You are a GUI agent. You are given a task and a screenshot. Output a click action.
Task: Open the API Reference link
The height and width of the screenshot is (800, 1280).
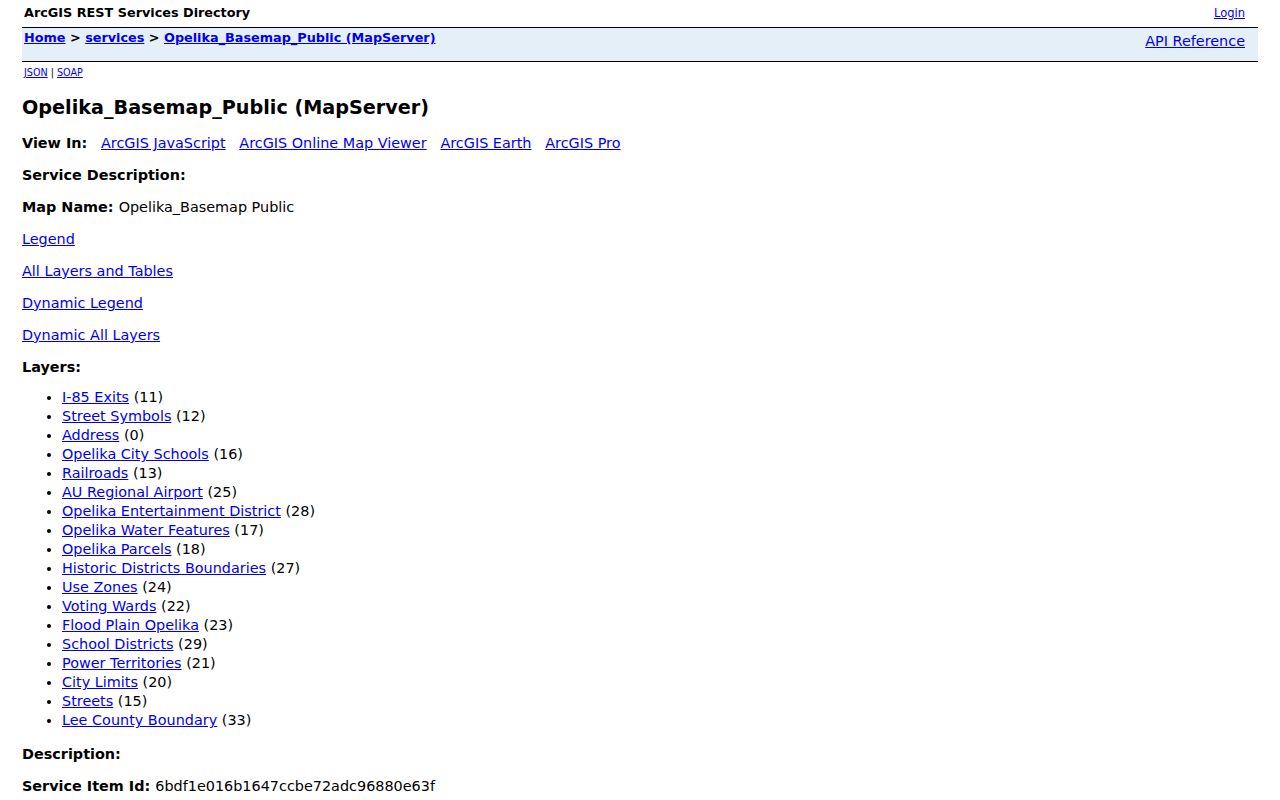point(1195,41)
